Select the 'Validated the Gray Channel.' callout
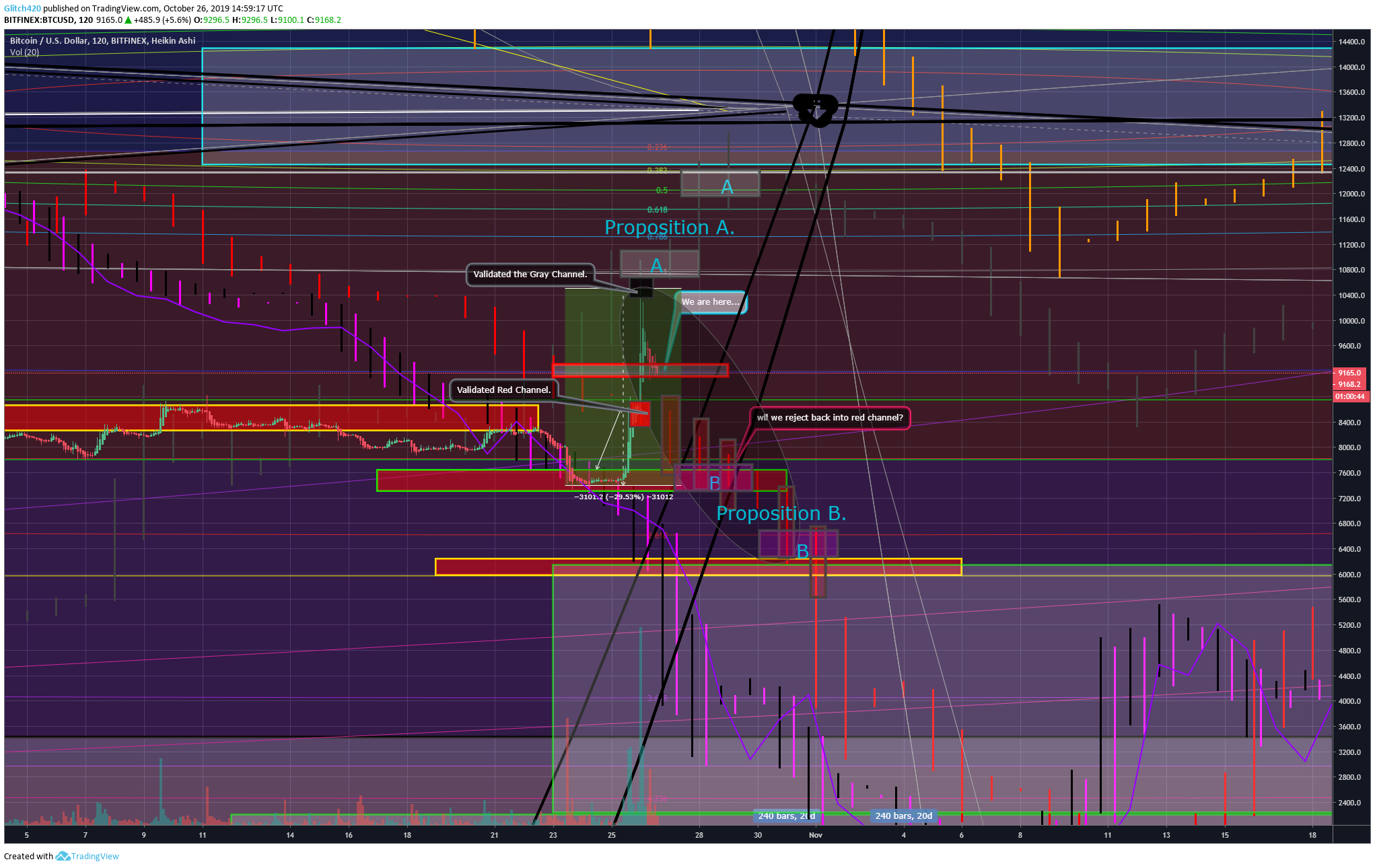Image resolution: width=1375 pixels, height=868 pixels. (530, 274)
